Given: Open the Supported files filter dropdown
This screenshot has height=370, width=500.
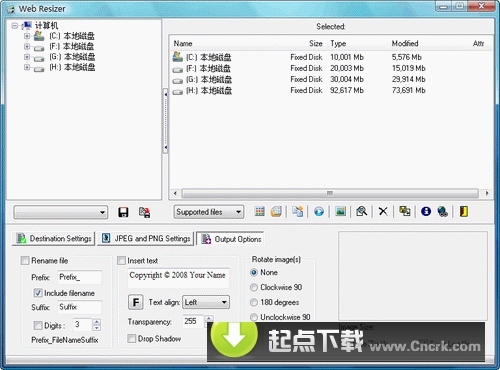Looking at the screenshot, I should (x=209, y=212).
